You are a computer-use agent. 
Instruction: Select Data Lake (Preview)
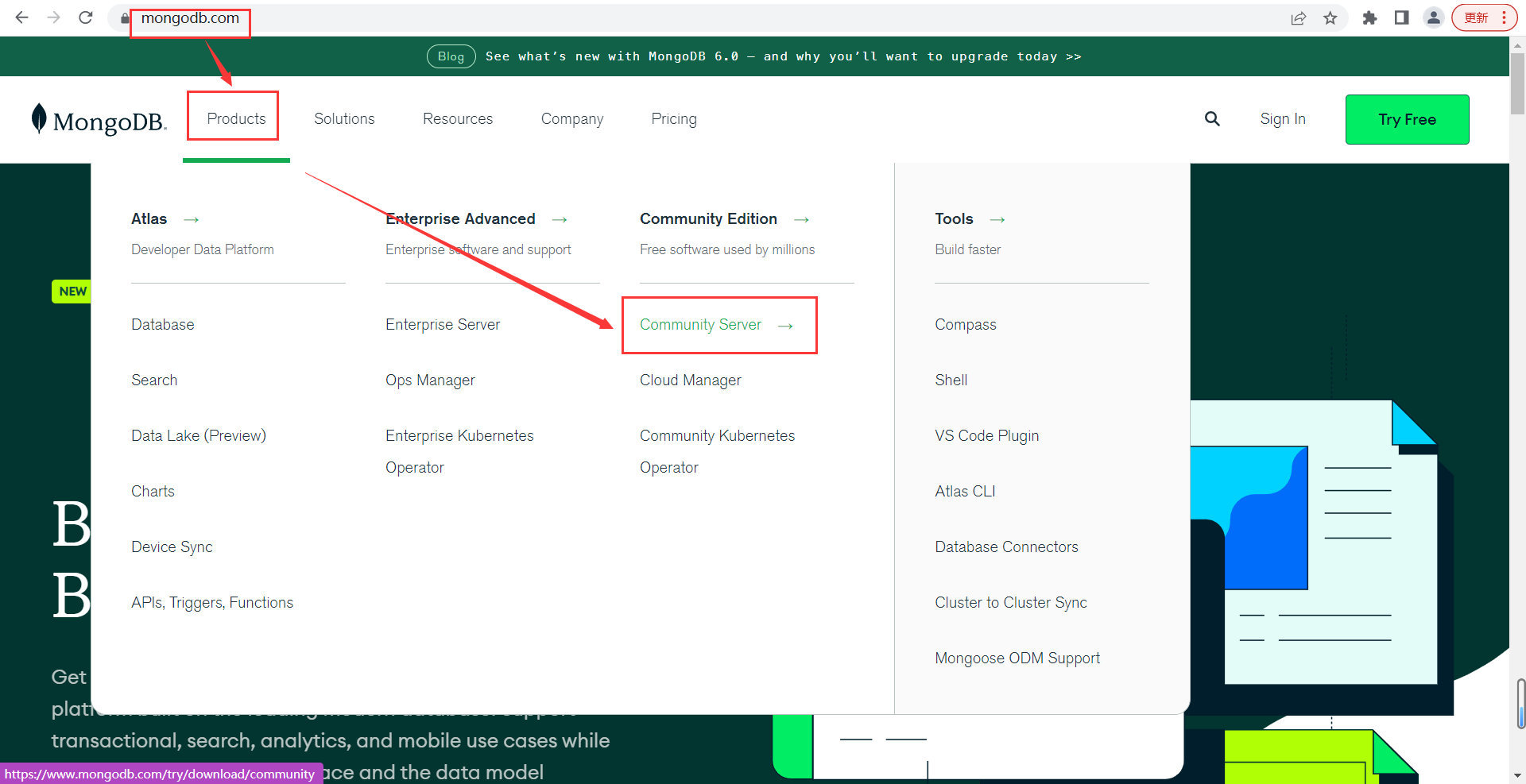click(x=199, y=435)
